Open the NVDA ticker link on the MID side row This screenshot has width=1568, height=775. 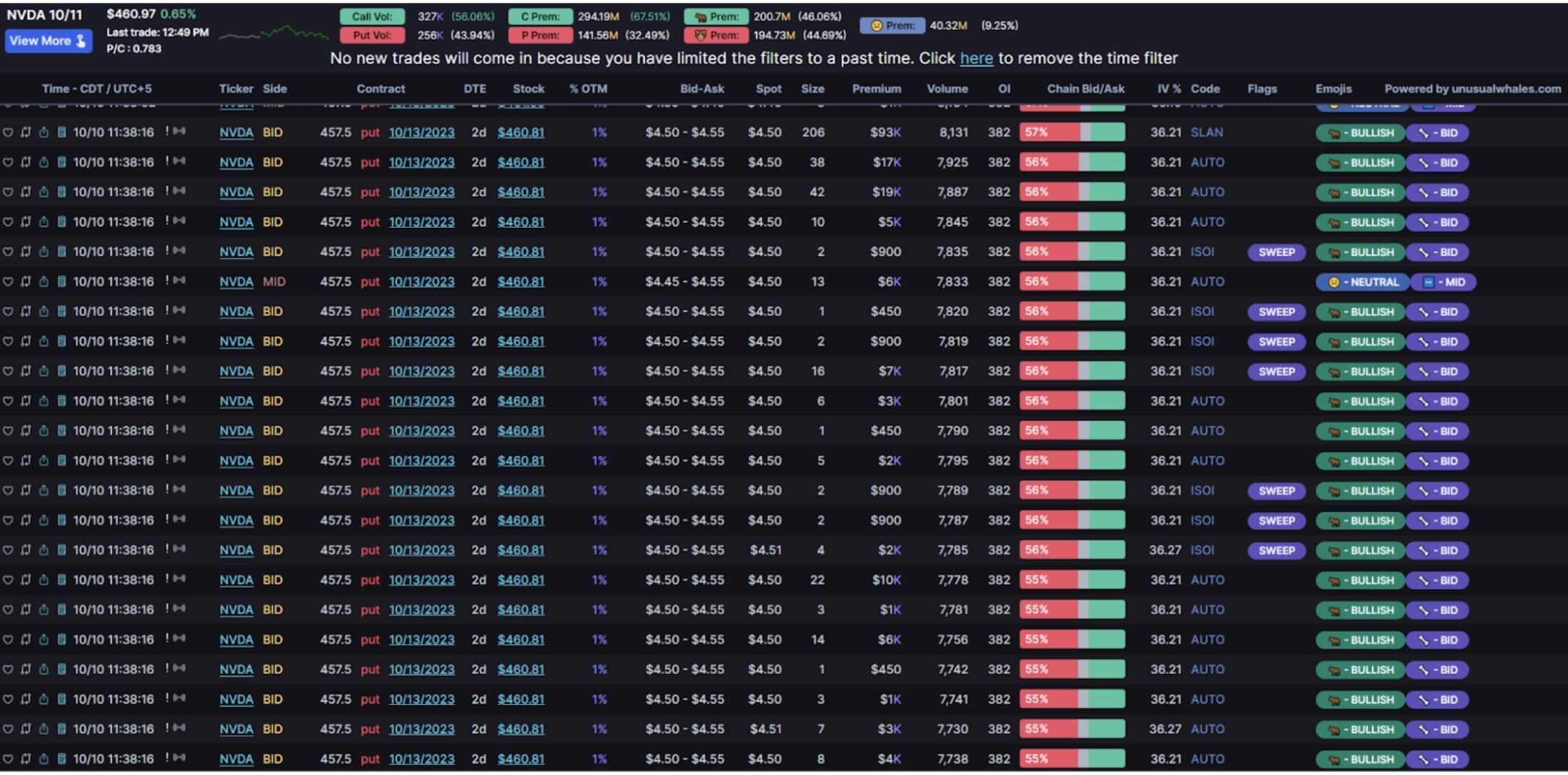[x=237, y=281]
